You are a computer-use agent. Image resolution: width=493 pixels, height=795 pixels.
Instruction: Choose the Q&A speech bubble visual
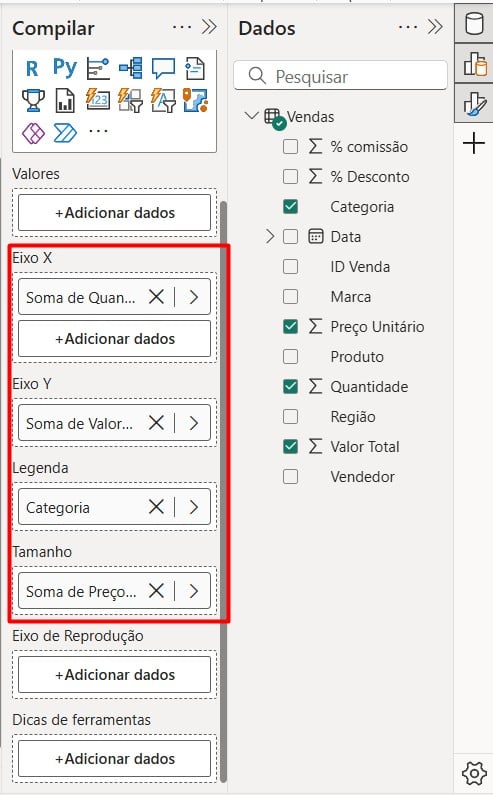163,68
